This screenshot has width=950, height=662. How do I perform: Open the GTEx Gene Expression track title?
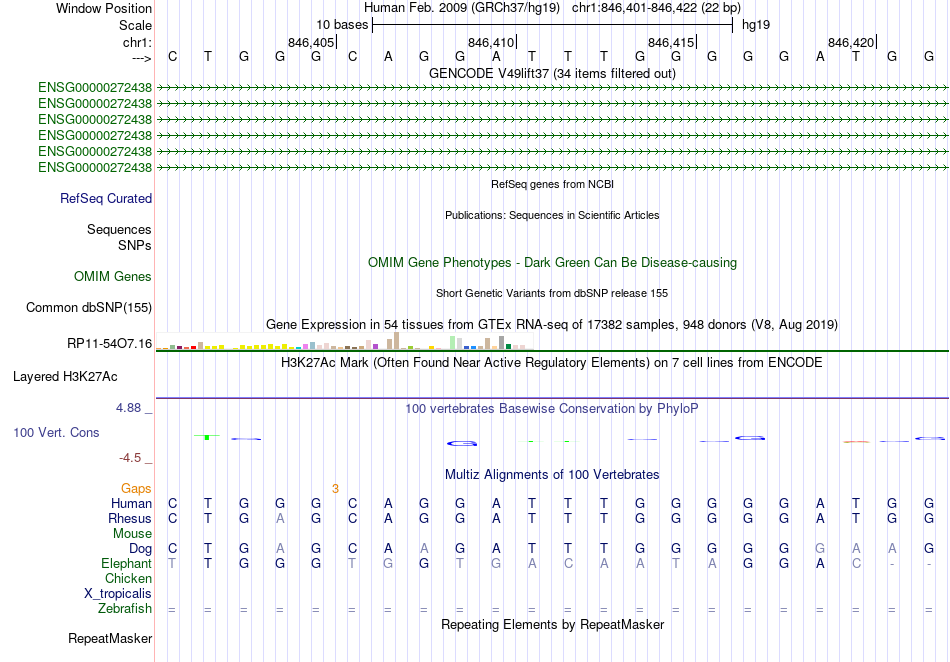point(552,325)
